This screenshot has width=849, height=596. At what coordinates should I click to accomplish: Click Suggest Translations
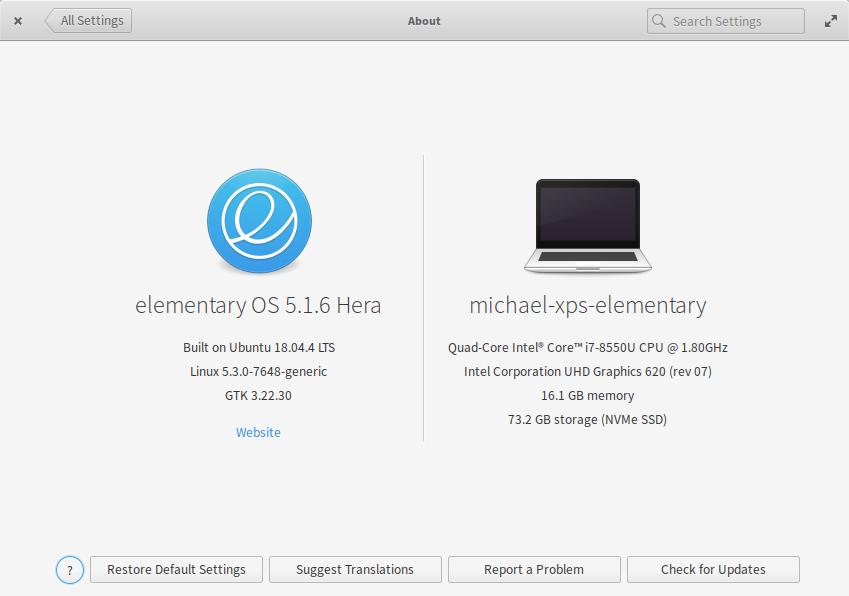[x=355, y=569]
